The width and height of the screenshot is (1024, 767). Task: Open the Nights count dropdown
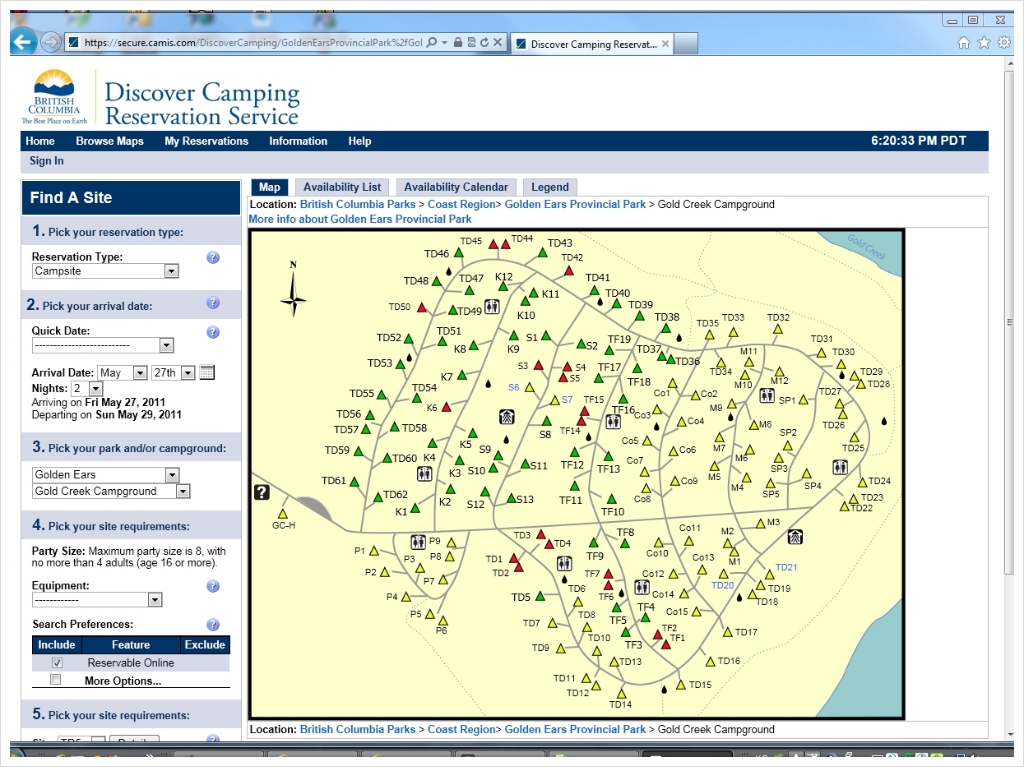point(95,388)
